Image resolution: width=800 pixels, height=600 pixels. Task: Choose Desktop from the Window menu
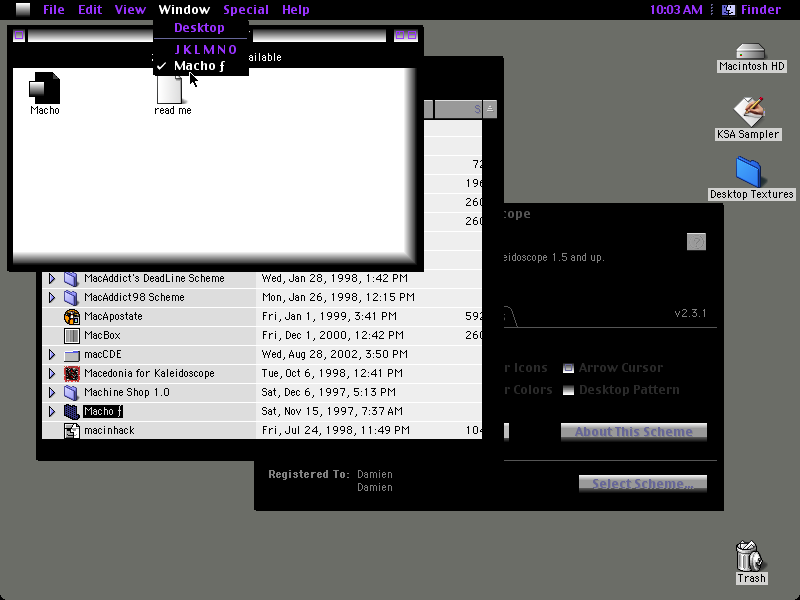tap(200, 28)
